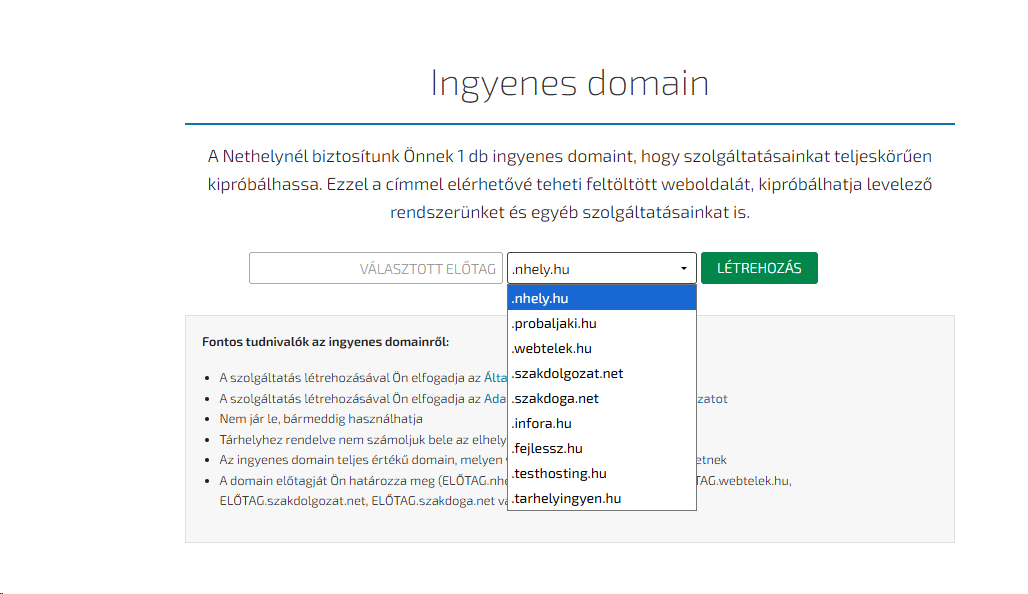The width and height of the screenshot is (1028, 594).
Task: Select the highlighted .nhely.hu option
Action: (601, 298)
